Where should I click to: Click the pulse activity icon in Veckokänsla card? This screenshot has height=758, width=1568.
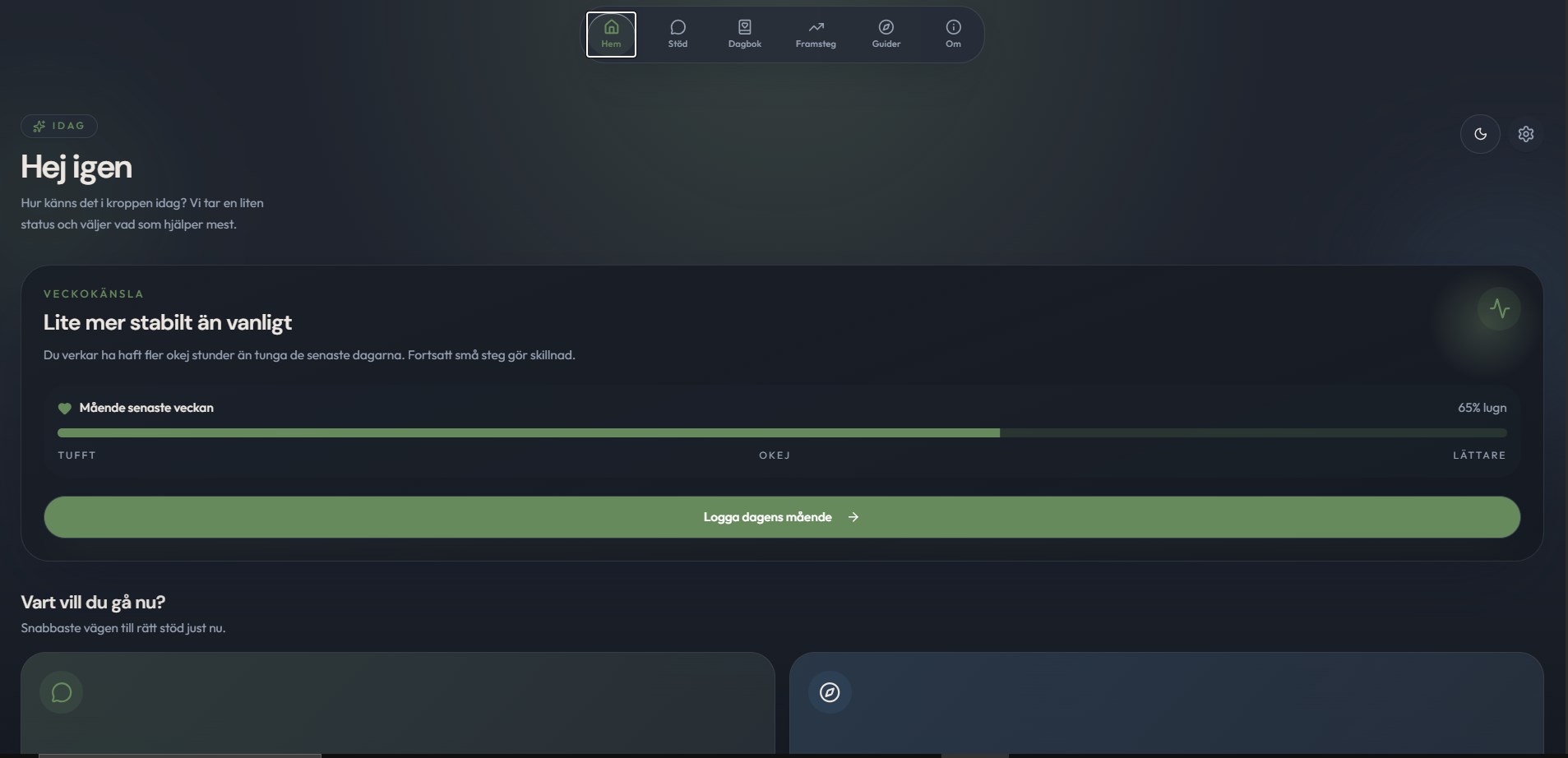tap(1499, 309)
